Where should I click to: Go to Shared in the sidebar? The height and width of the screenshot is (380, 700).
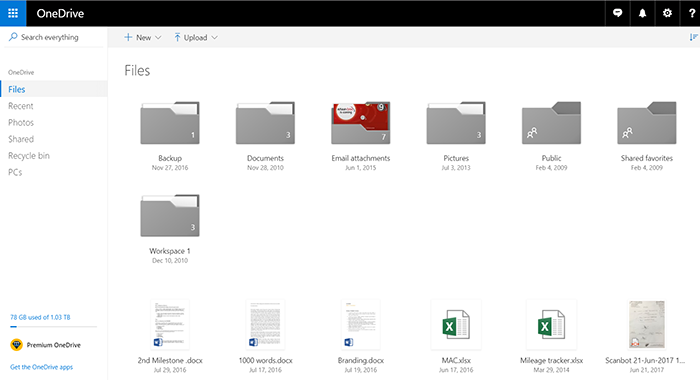21,139
